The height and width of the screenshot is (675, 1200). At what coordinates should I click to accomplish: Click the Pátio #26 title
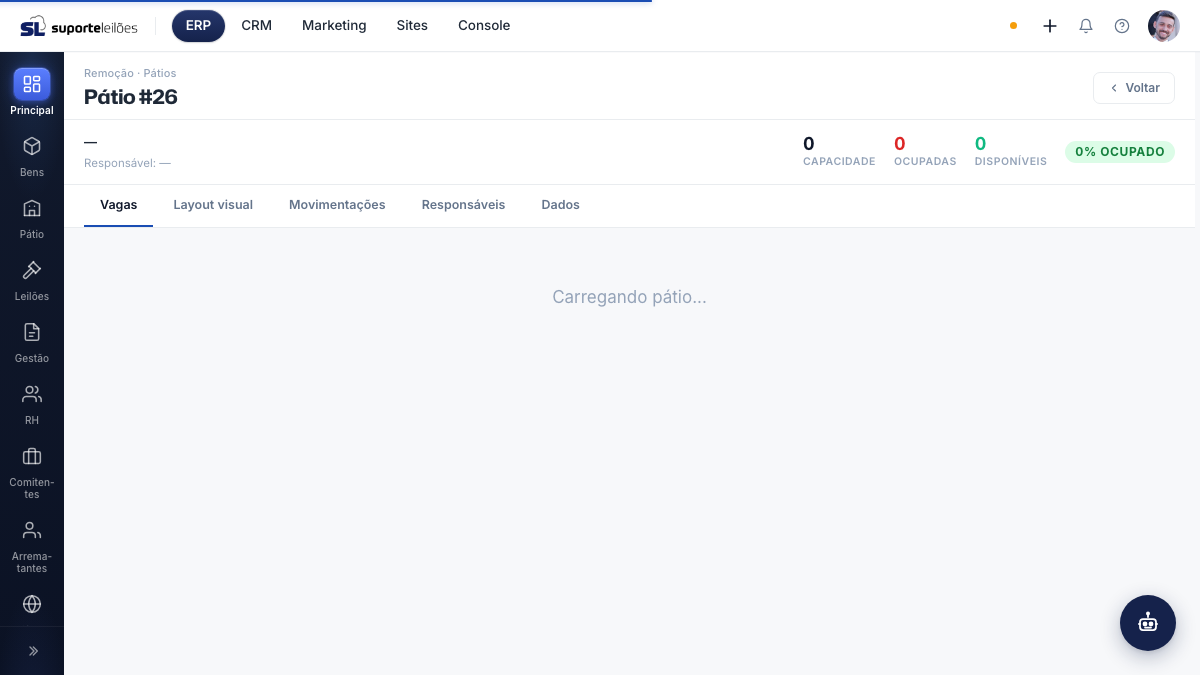click(x=131, y=97)
